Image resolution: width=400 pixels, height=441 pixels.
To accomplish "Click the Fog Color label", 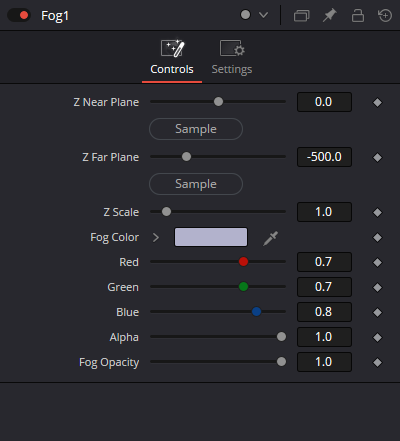I will [114, 237].
